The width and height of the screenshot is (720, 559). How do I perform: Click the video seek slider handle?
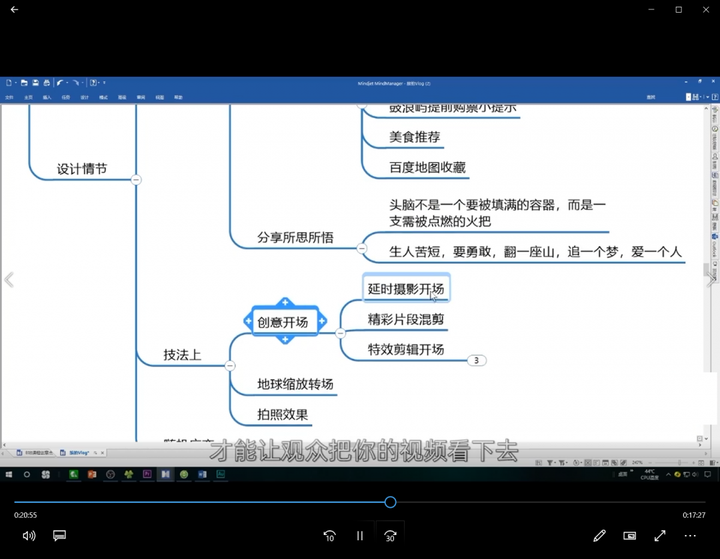pyautogui.click(x=390, y=502)
